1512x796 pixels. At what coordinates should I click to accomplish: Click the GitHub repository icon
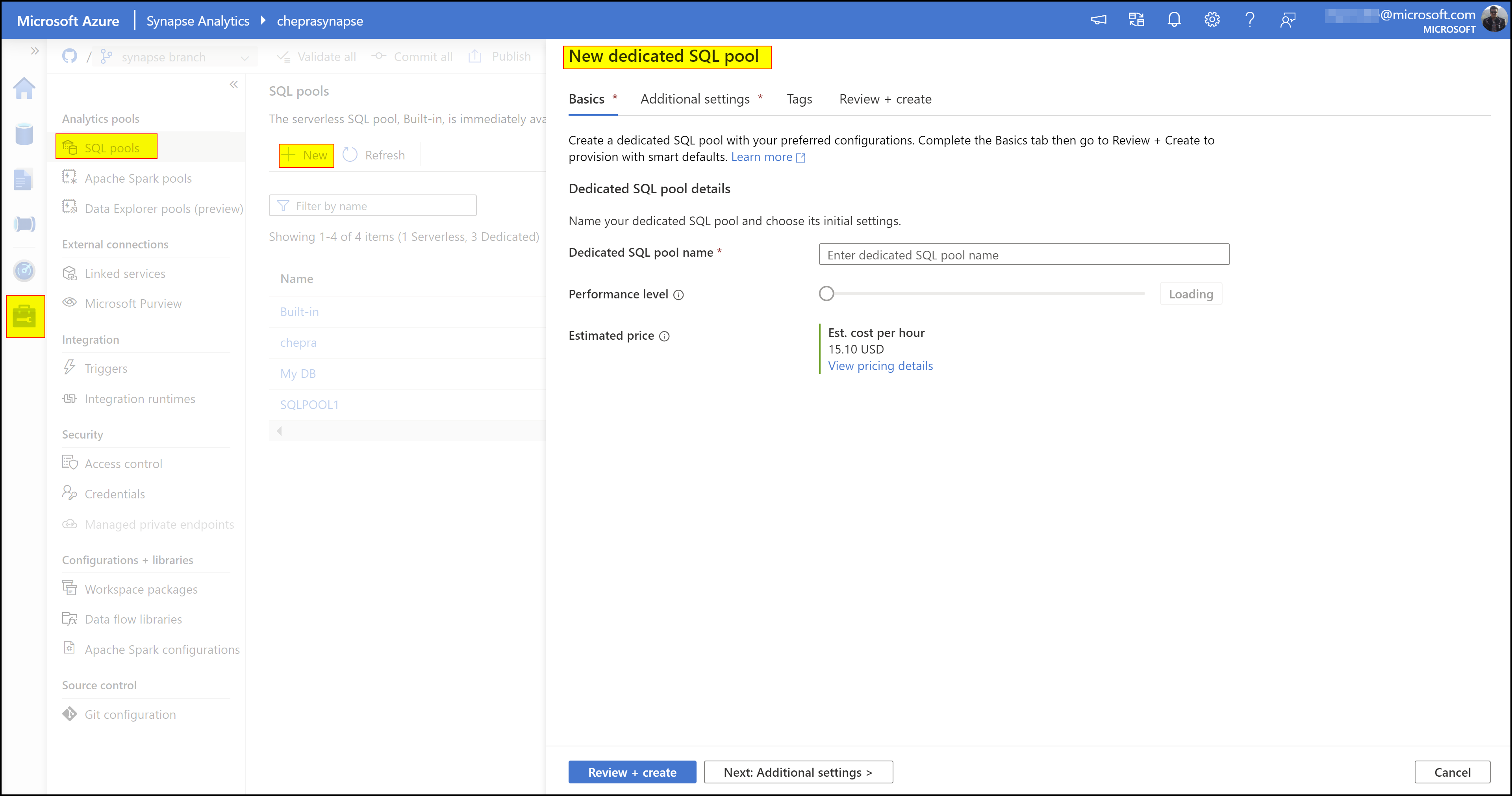(70, 56)
